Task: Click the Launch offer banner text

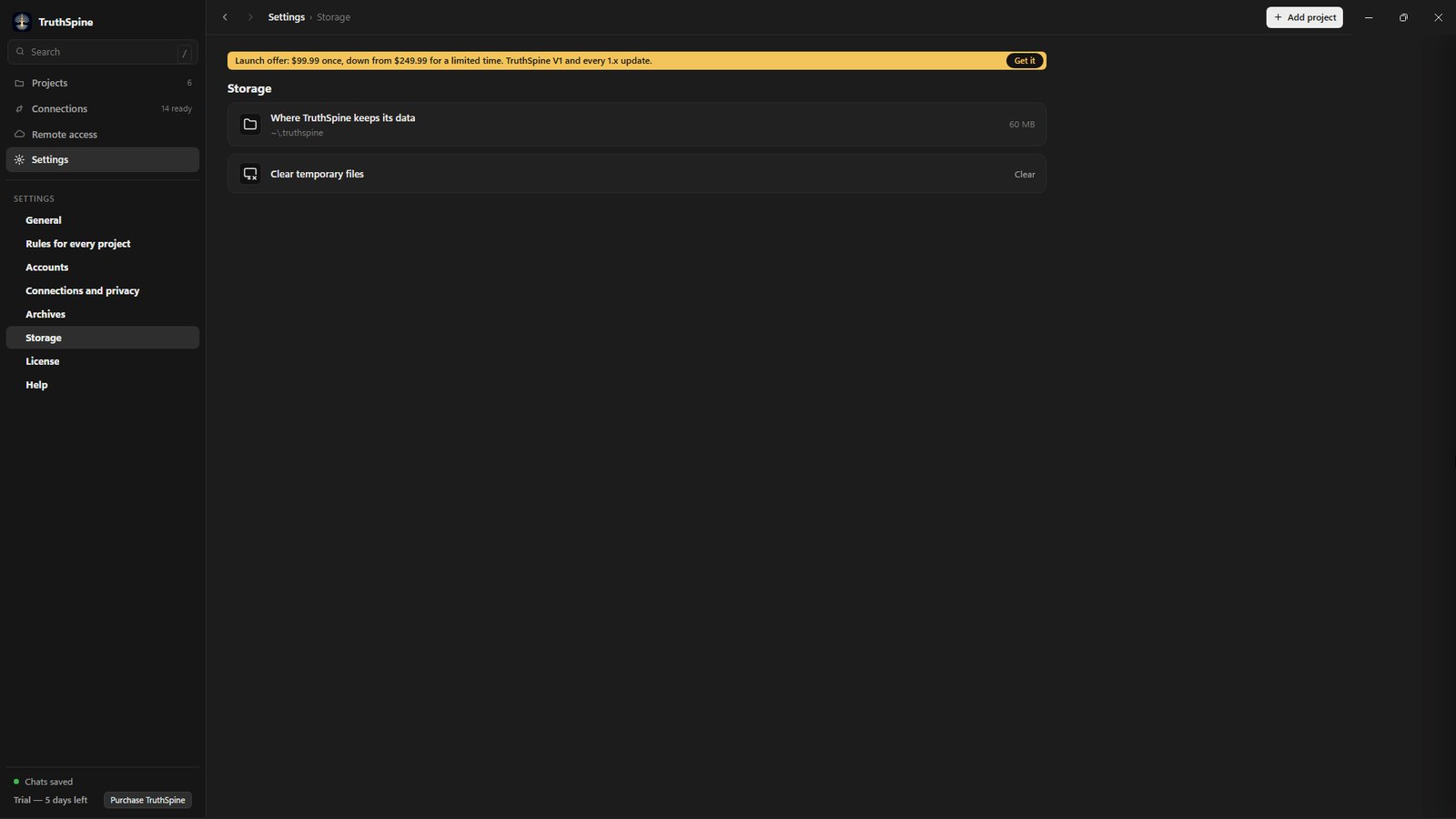Action: click(444, 61)
